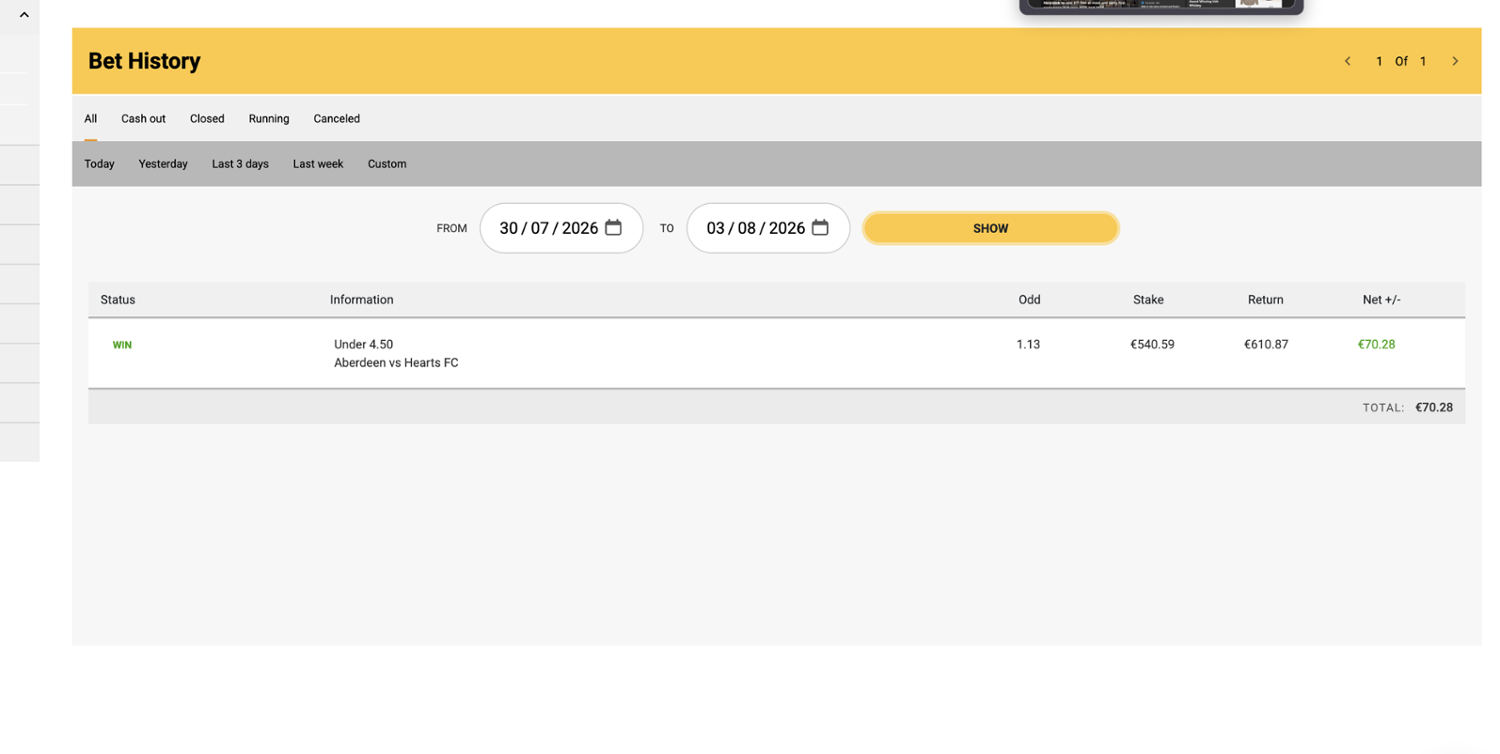
Task: Click 'Aberdeen vs Hearts FC' match text
Action: pos(396,363)
